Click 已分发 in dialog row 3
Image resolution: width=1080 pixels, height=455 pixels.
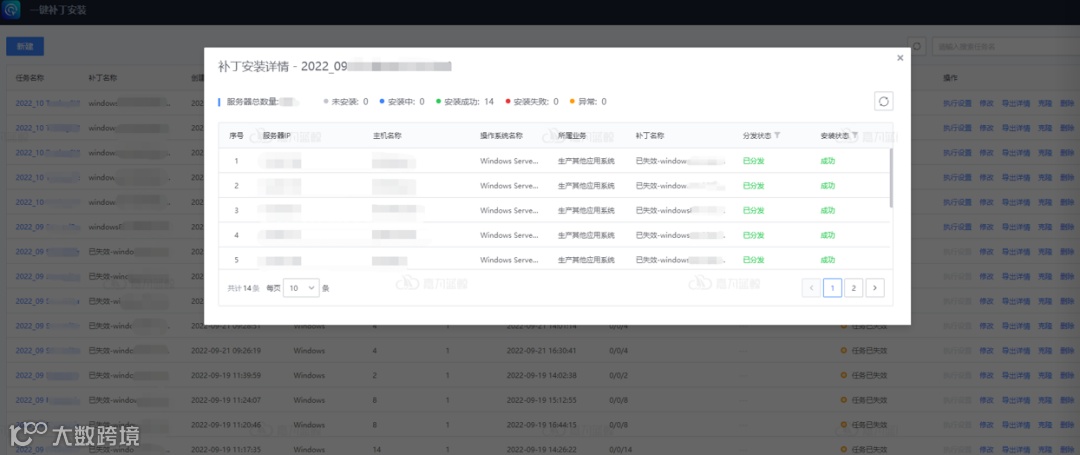pyautogui.click(x=753, y=211)
